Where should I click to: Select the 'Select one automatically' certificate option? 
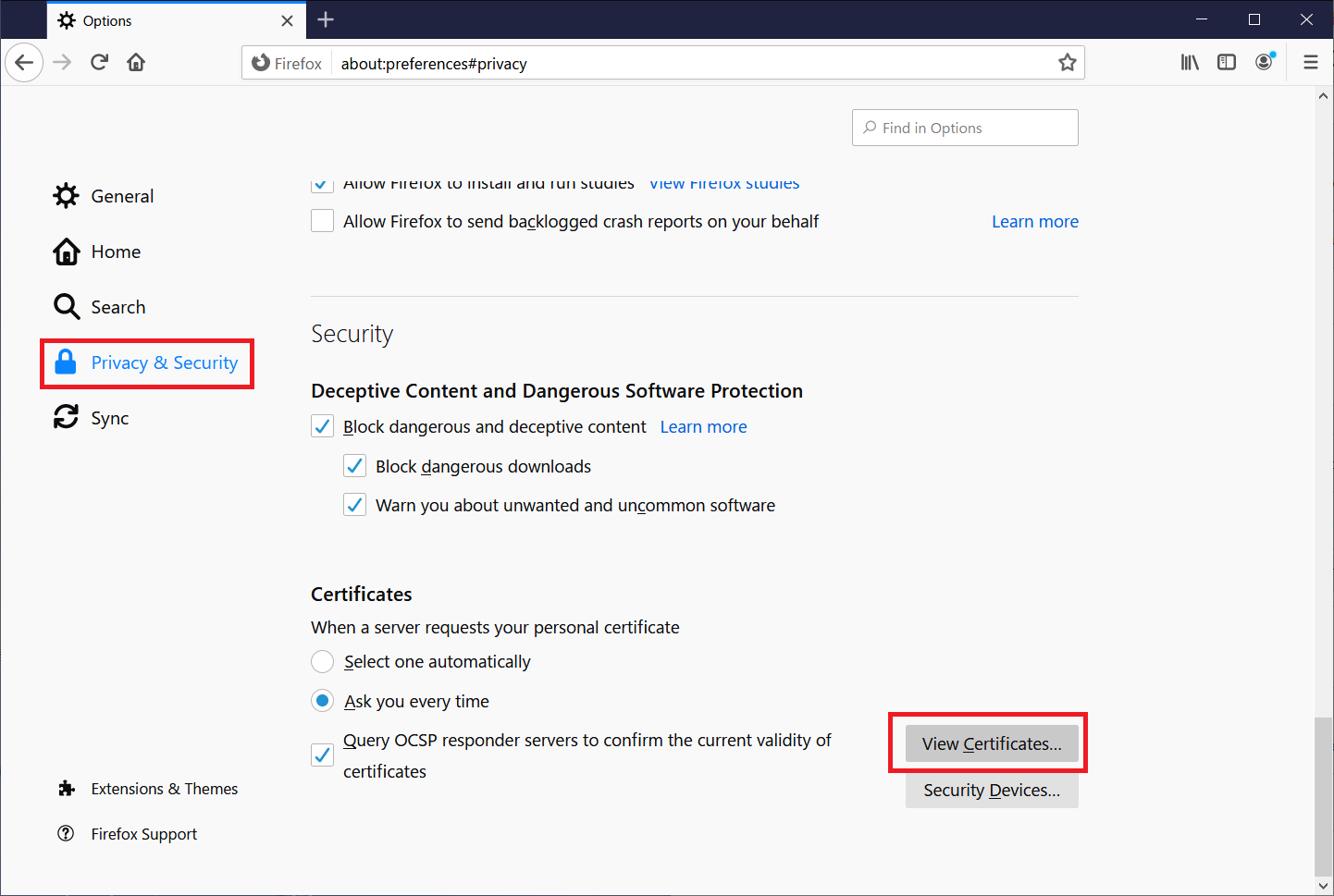tap(322, 661)
